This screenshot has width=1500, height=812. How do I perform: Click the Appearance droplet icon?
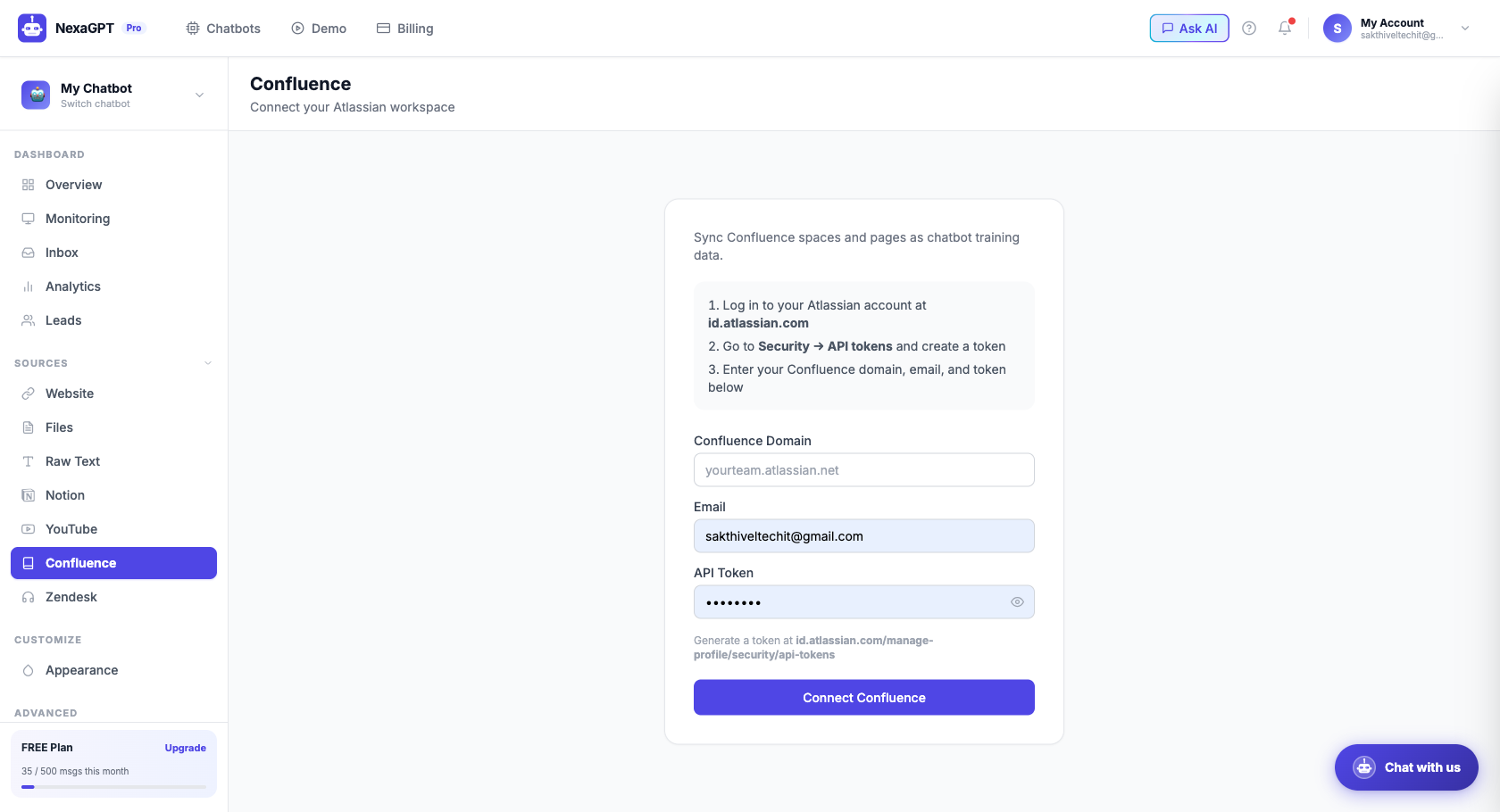click(29, 670)
